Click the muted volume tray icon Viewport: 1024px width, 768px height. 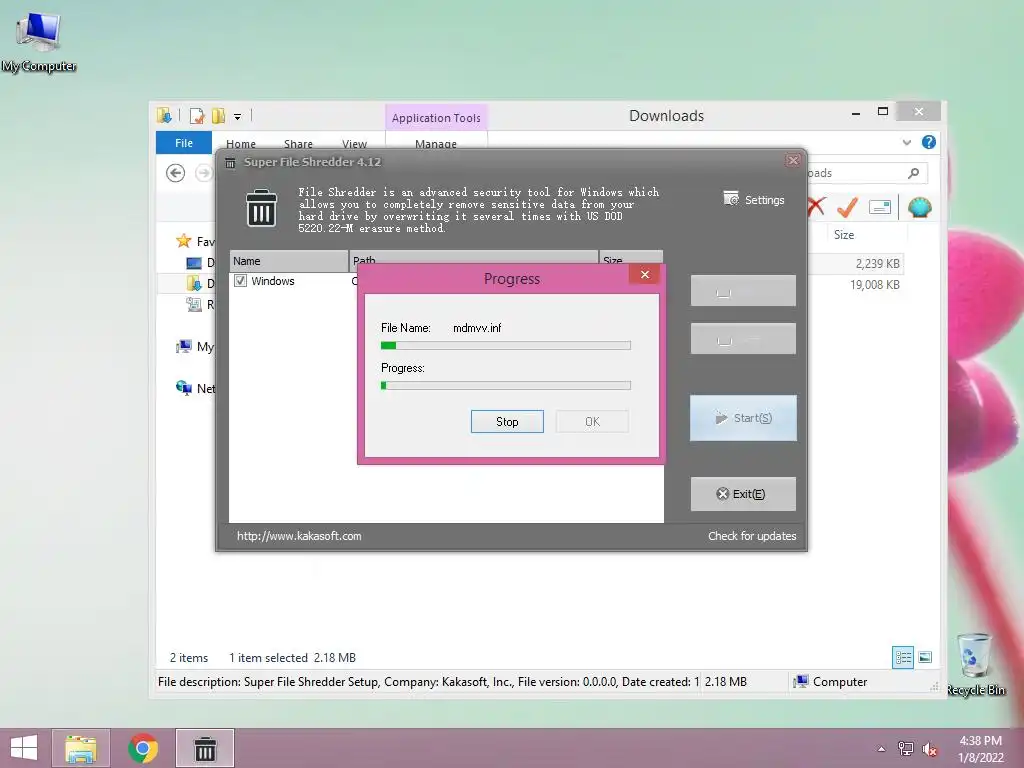(x=929, y=749)
